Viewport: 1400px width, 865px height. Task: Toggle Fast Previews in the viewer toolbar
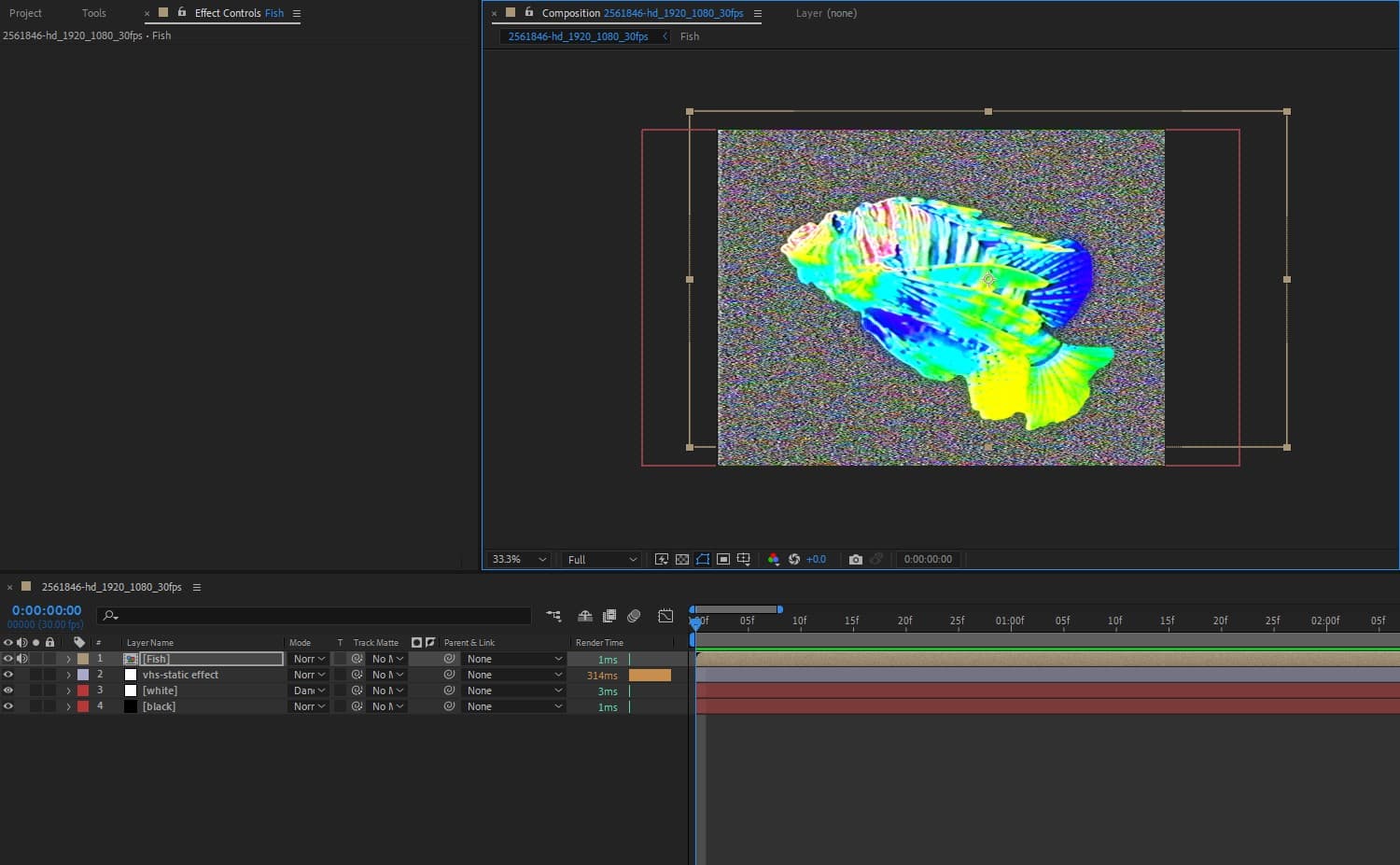tap(662, 559)
